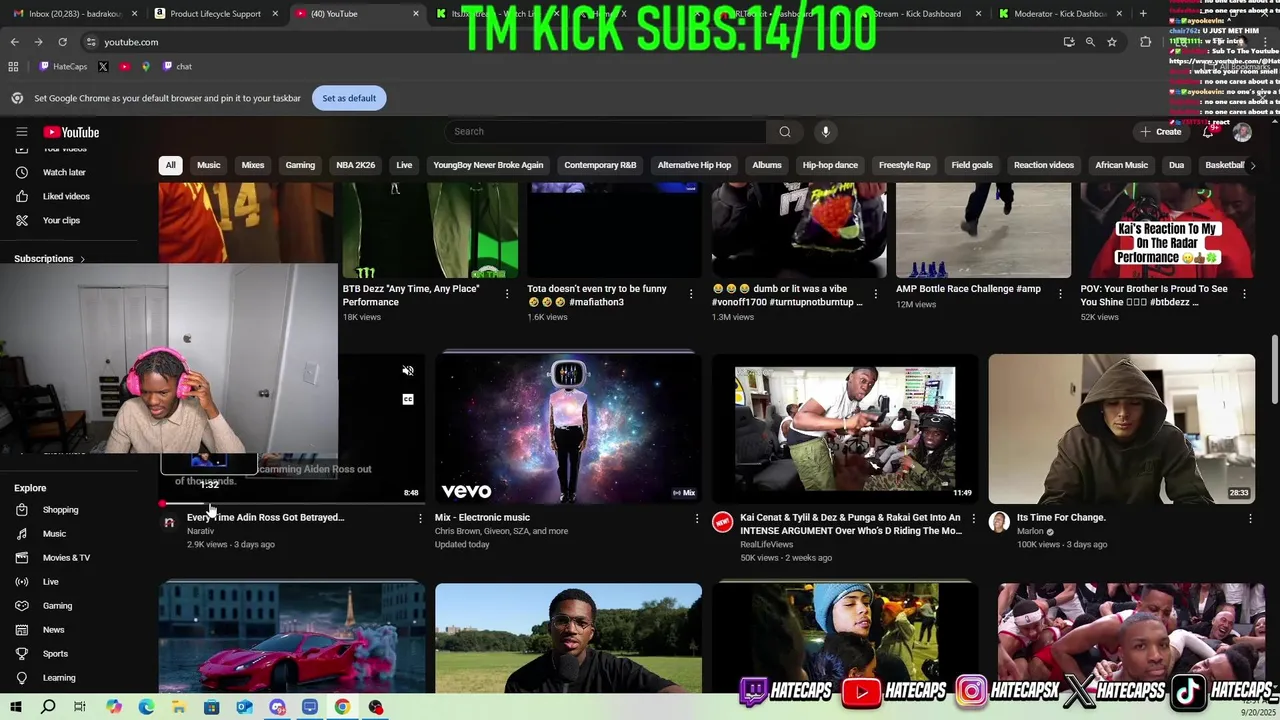The image size is (1280, 720).
Task: Open the Every Time Adin Ross Got Betrayed title
Action: point(265,517)
